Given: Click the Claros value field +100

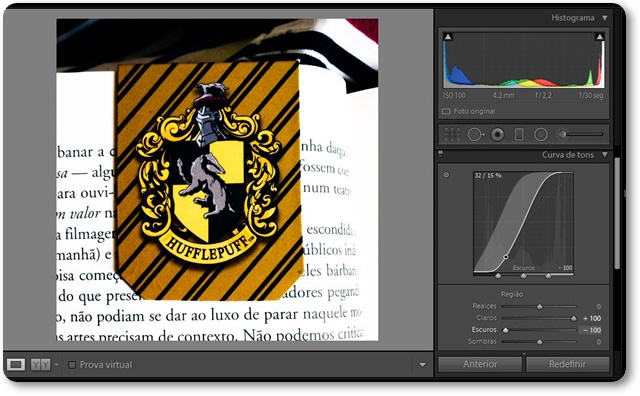Looking at the screenshot, I should [x=592, y=318].
